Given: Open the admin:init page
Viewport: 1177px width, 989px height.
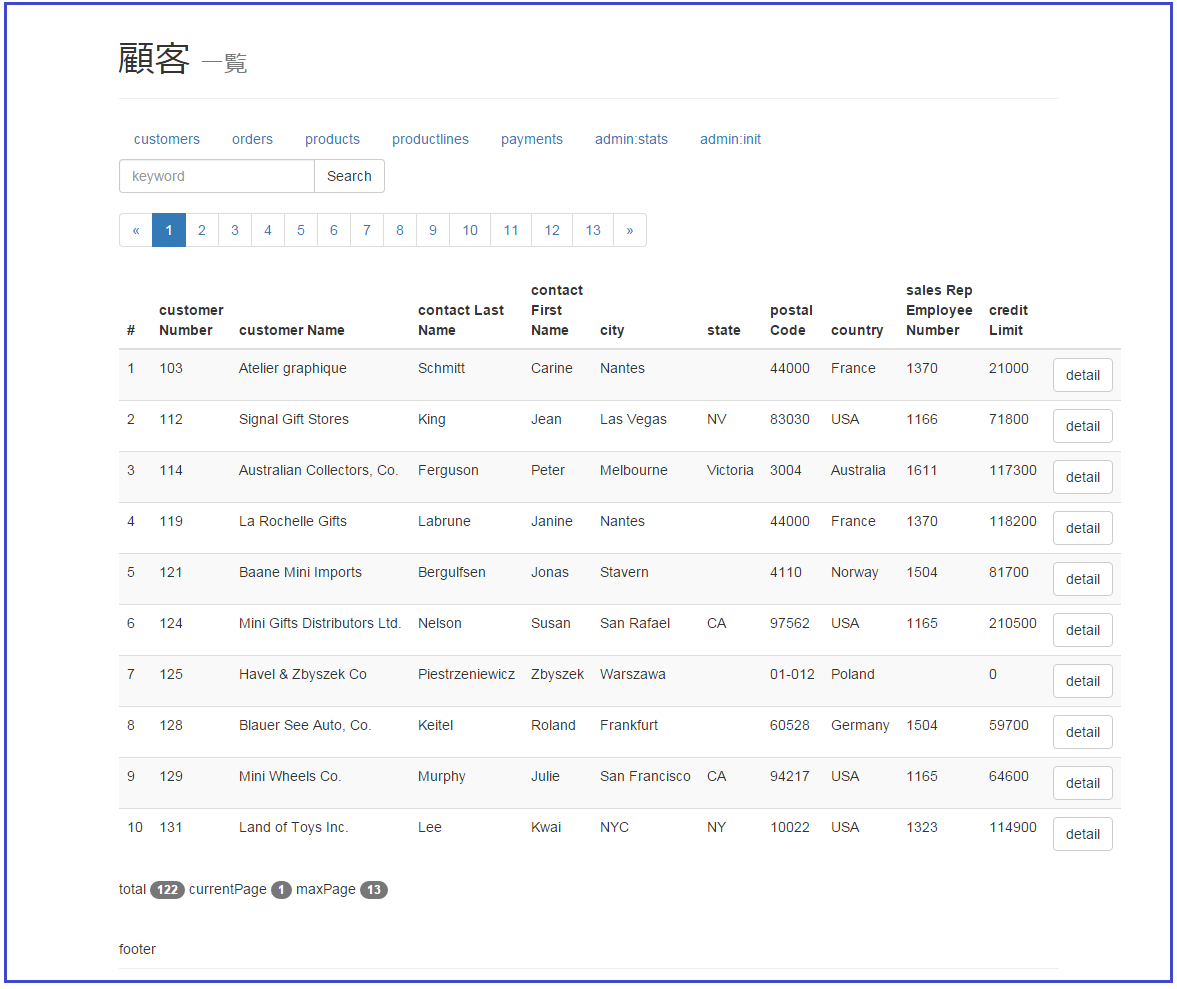Looking at the screenshot, I should (729, 139).
